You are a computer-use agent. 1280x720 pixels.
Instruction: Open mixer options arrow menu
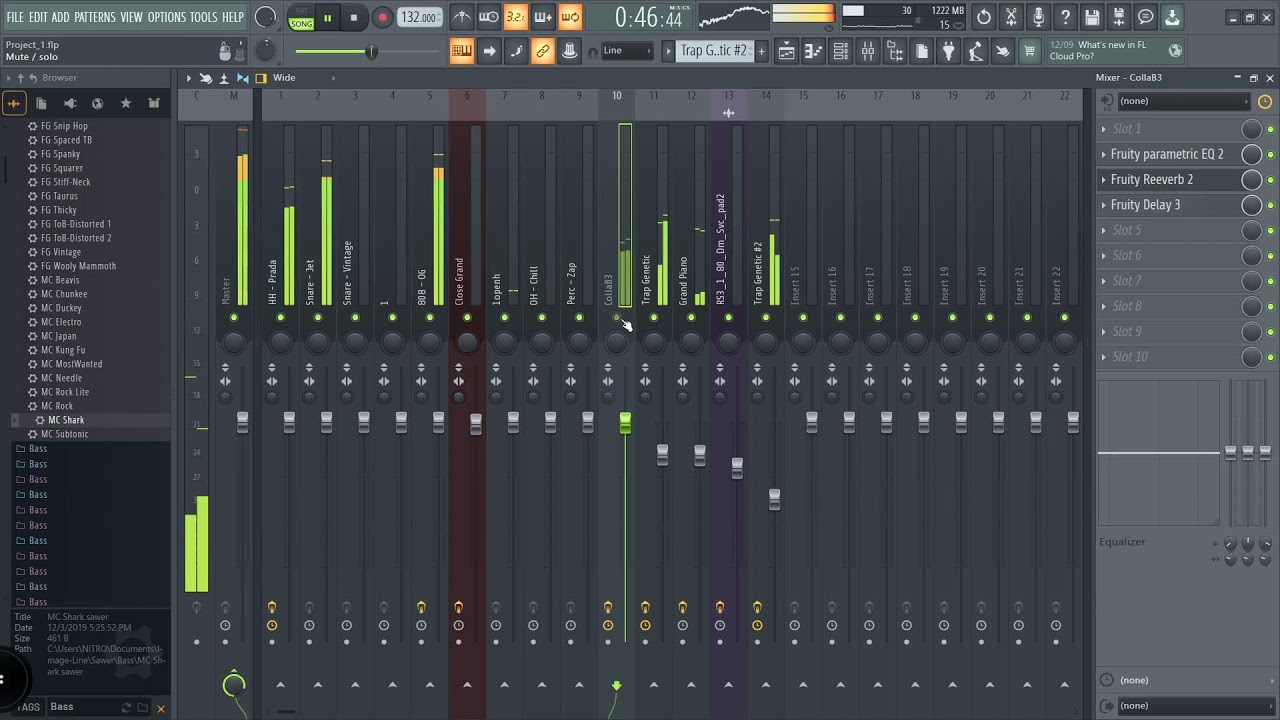tap(188, 78)
